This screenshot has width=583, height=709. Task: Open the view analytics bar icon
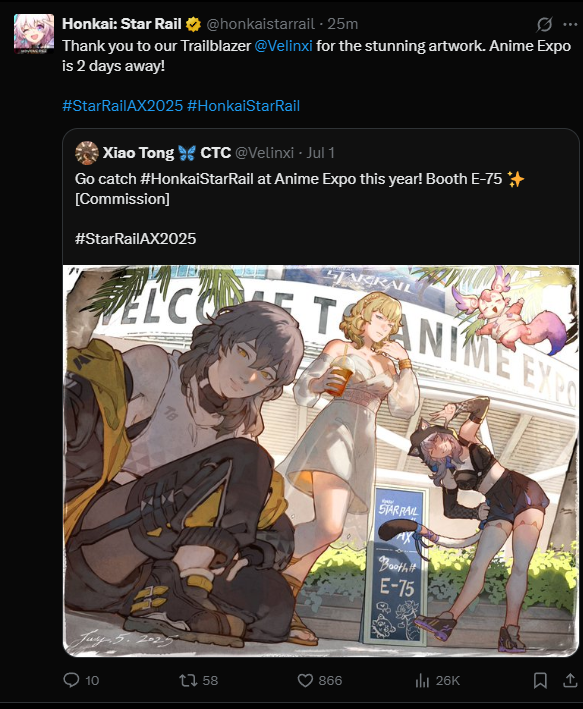point(422,680)
